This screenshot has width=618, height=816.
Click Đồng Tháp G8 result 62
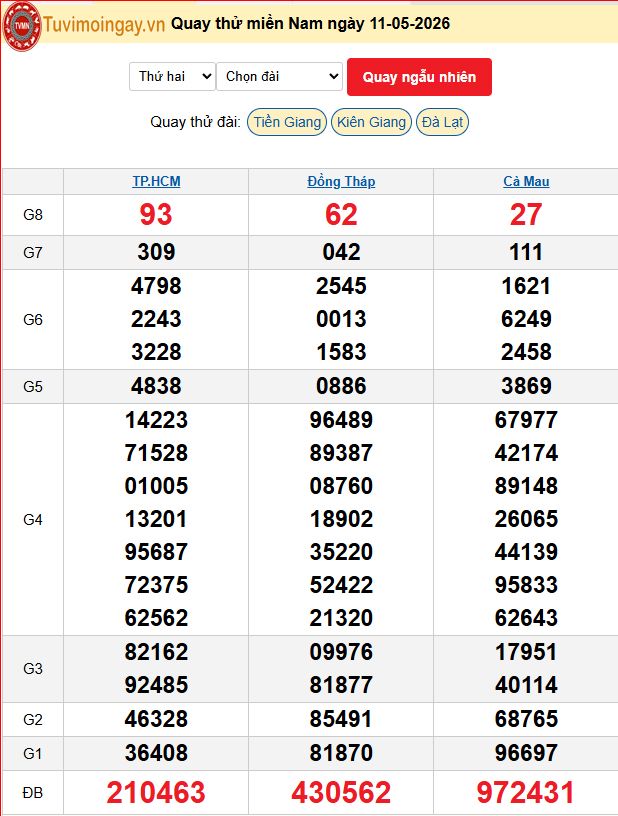coord(341,214)
